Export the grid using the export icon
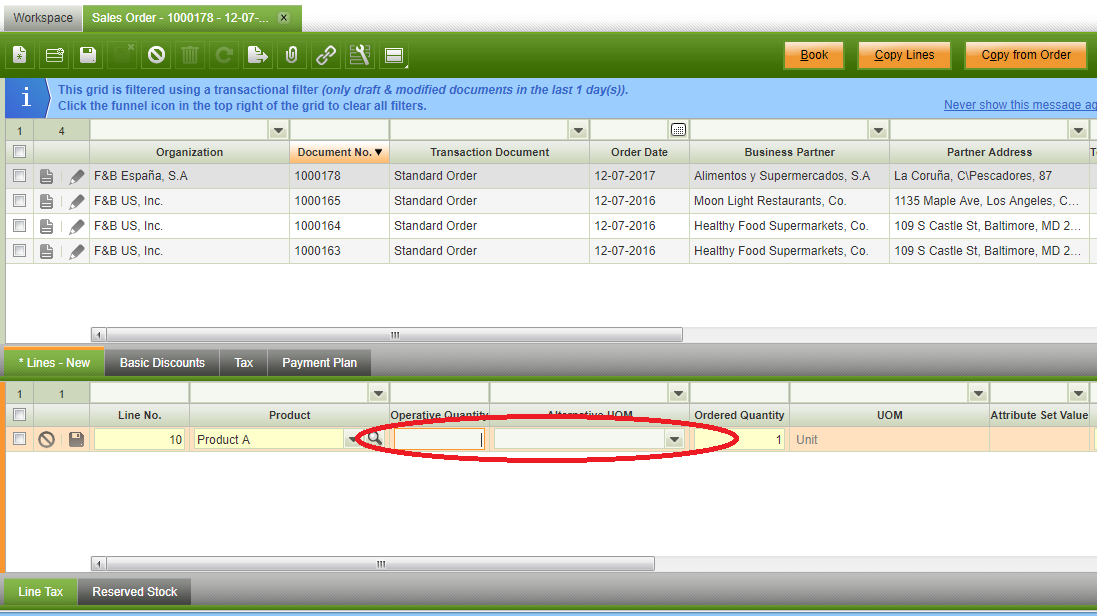Image resolution: width=1097 pixels, height=616 pixels. click(x=257, y=55)
